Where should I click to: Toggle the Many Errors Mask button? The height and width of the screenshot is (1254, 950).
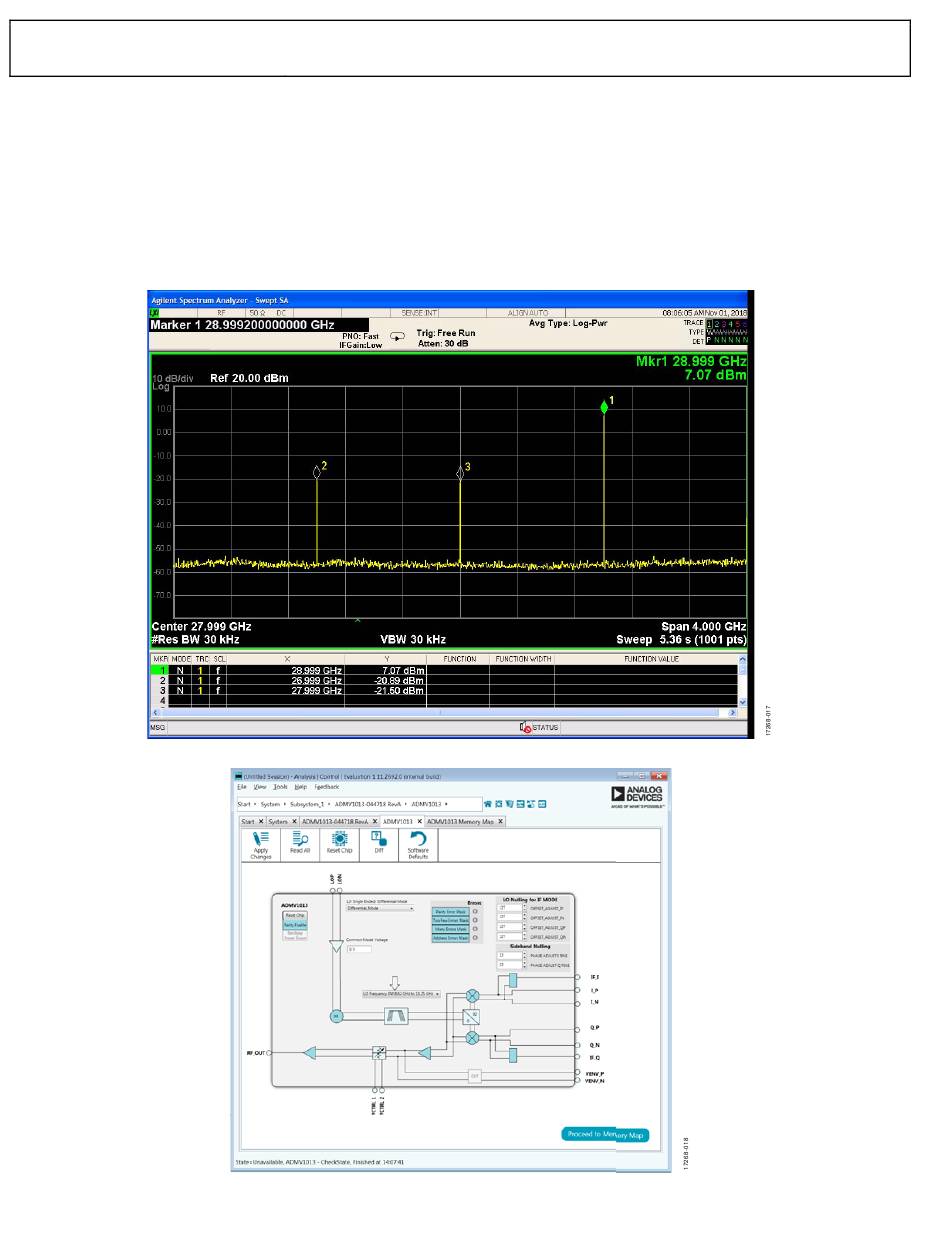450,929
